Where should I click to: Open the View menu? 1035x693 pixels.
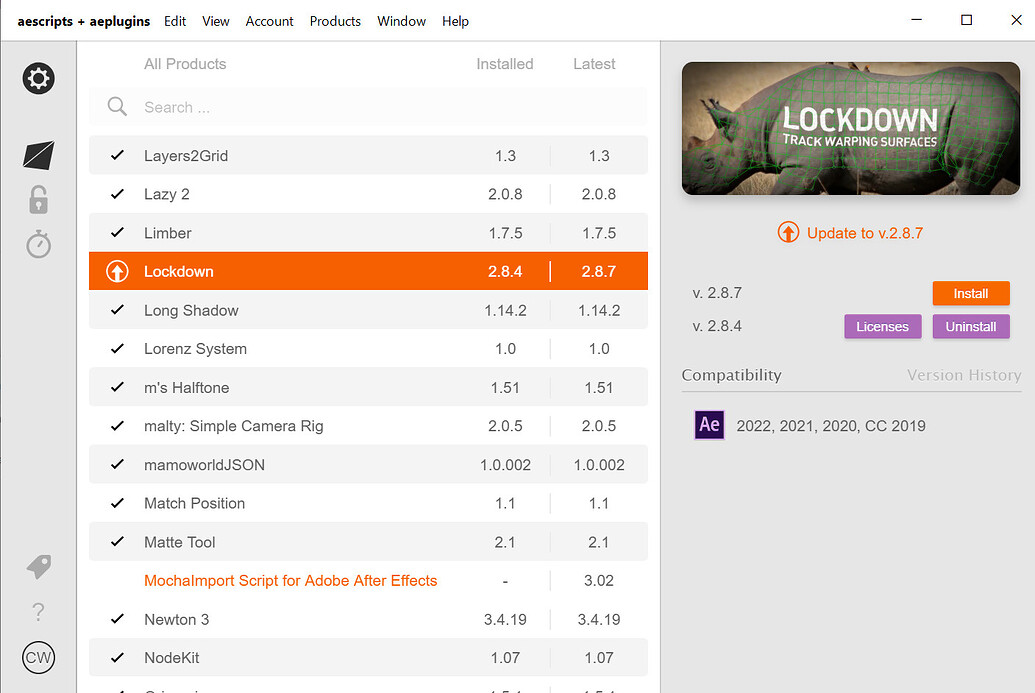(216, 21)
